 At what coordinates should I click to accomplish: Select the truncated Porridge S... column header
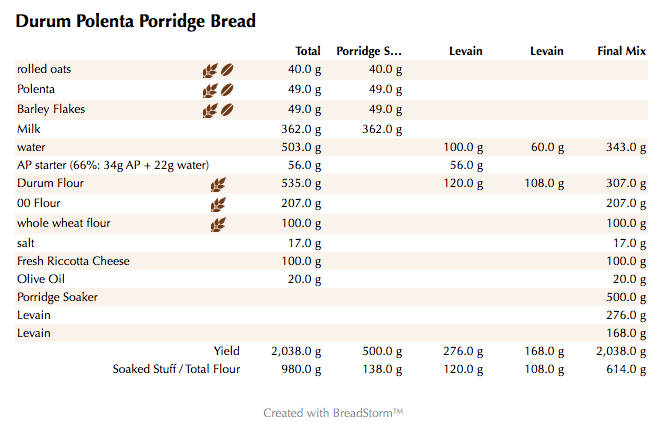369,51
